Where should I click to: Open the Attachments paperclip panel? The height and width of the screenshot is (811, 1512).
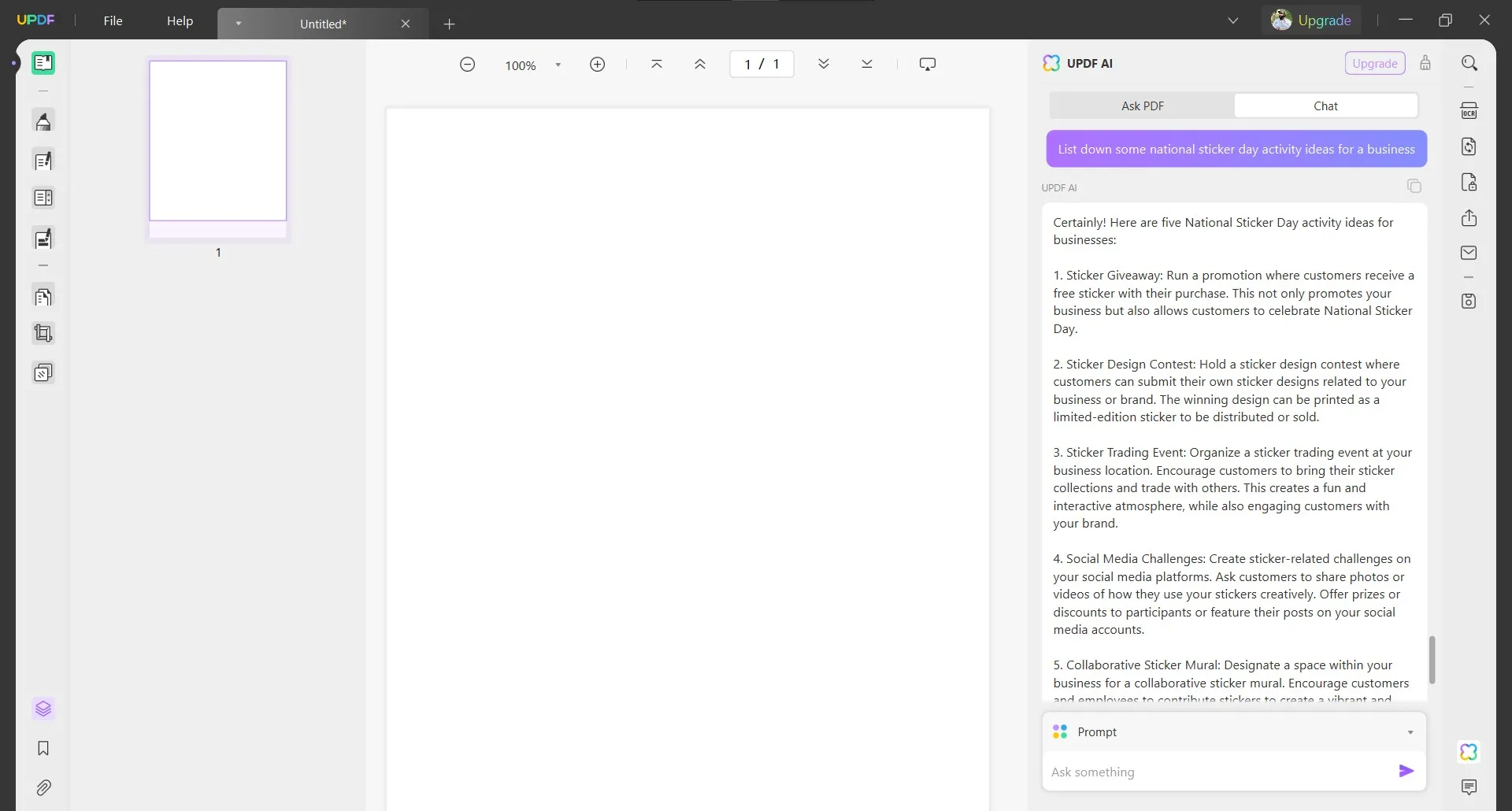[x=43, y=787]
